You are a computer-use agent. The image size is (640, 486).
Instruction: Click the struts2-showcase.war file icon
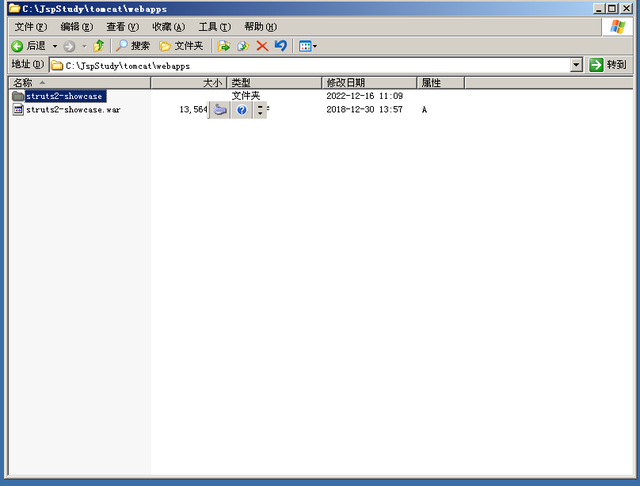[x=18, y=109]
